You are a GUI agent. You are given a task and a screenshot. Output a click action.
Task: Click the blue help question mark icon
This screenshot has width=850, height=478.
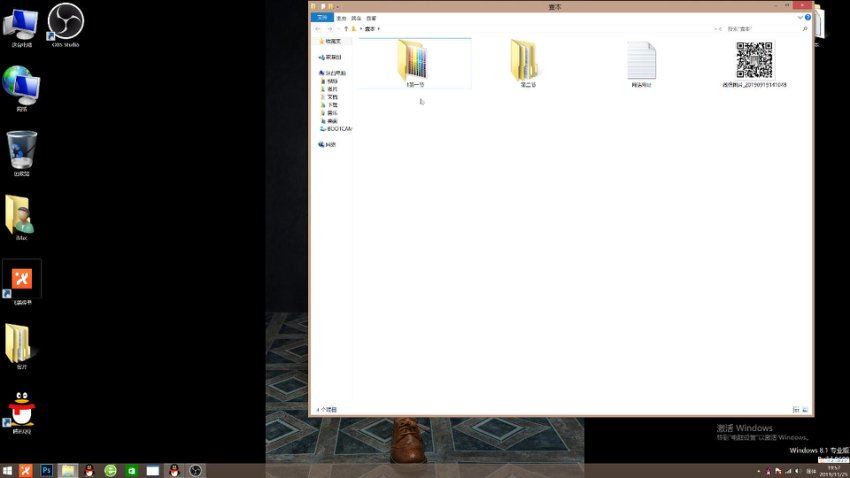pyautogui.click(x=808, y=17)
